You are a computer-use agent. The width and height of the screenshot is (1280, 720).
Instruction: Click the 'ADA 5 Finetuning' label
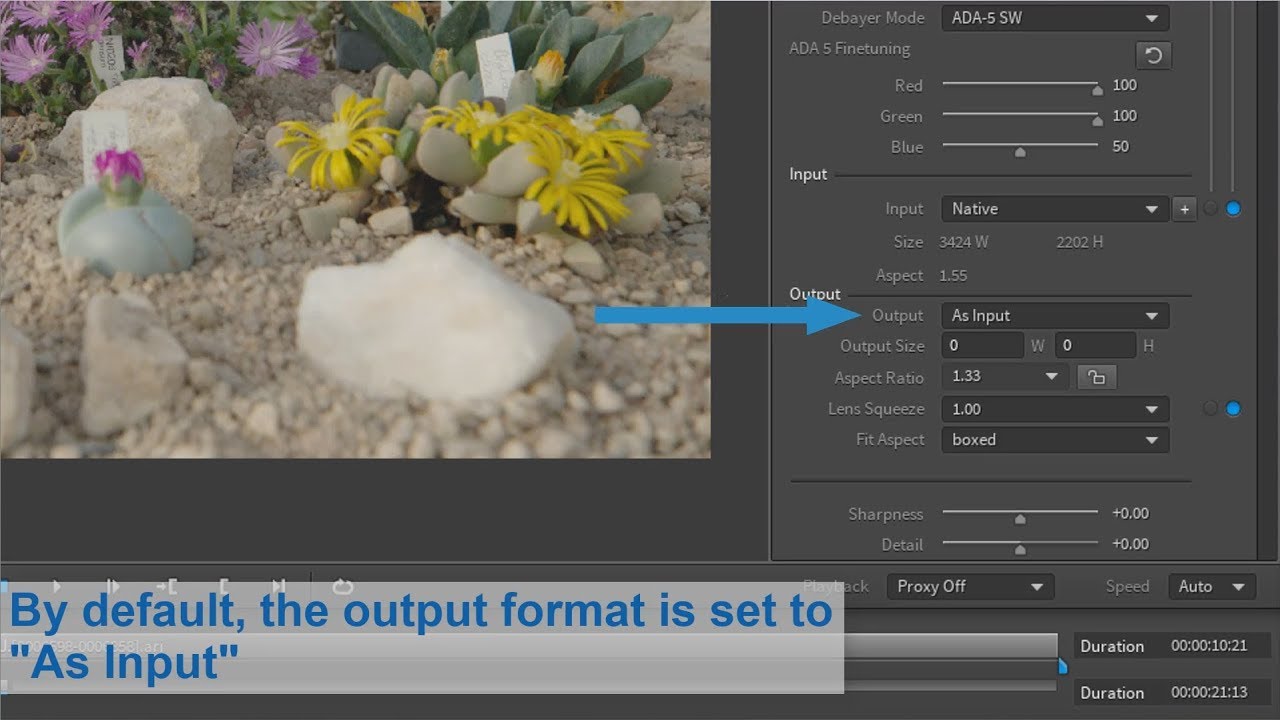pos(850,48)
